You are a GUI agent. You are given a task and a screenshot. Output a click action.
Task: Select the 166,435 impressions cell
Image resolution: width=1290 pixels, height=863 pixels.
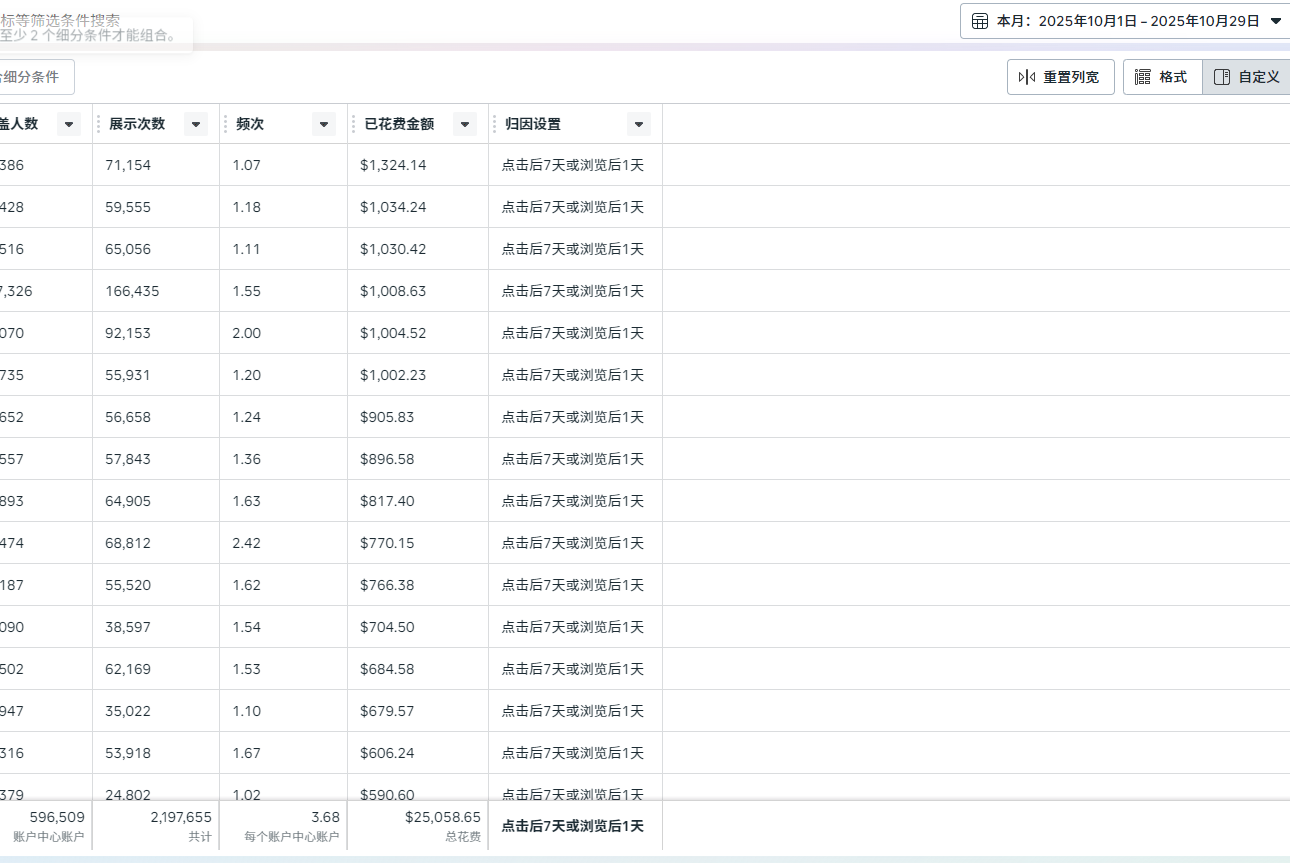click(x=132, y=291)
